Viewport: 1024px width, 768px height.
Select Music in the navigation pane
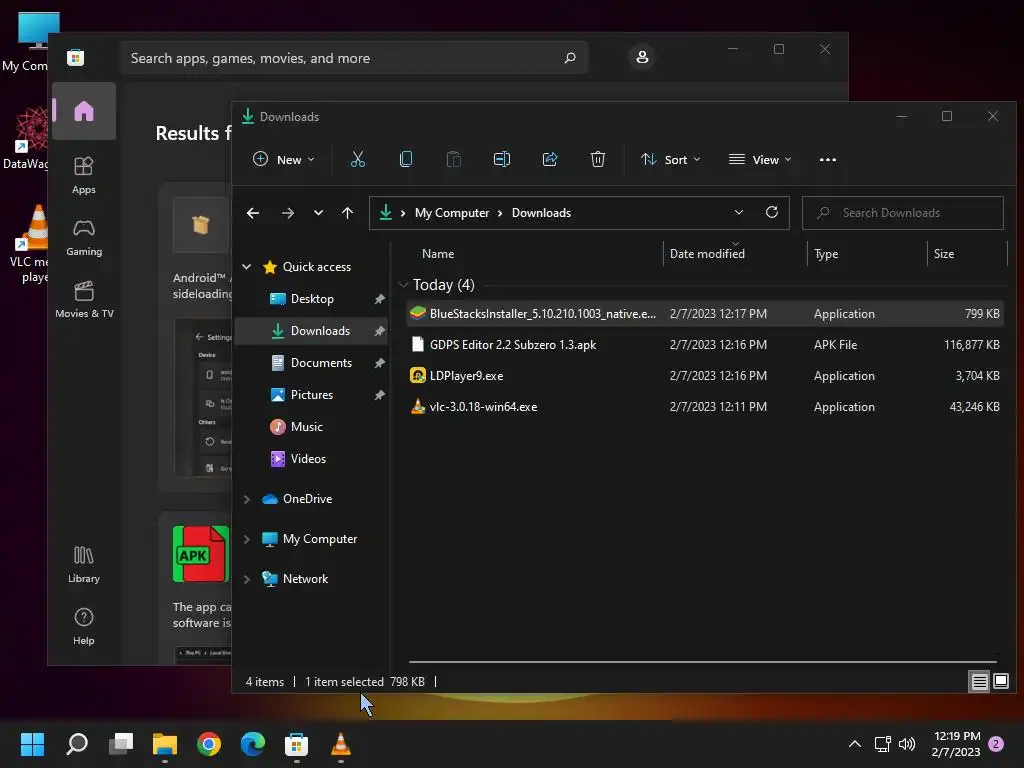click(x=312, y=426)
